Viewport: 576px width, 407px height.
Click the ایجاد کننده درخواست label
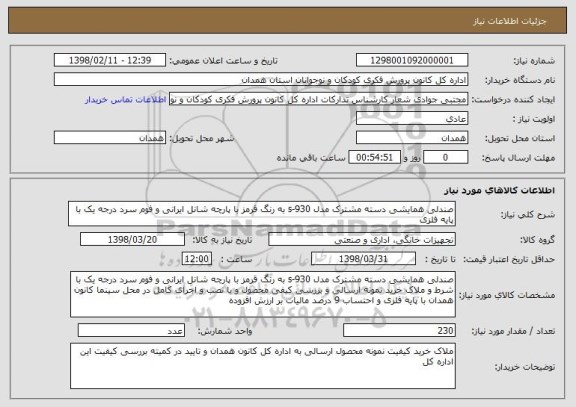(513, 100)
